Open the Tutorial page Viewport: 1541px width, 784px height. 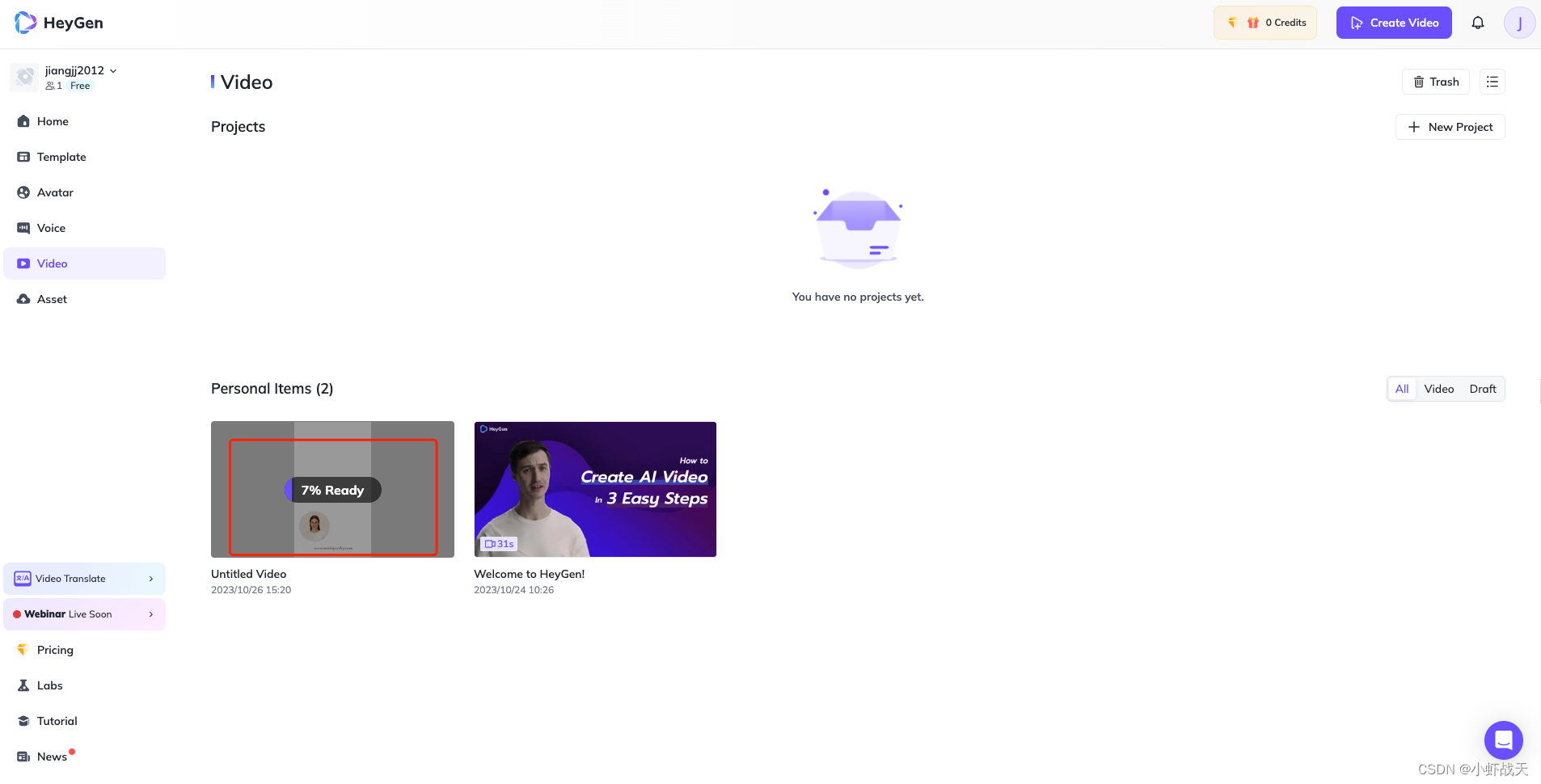[x=85, y=721]
